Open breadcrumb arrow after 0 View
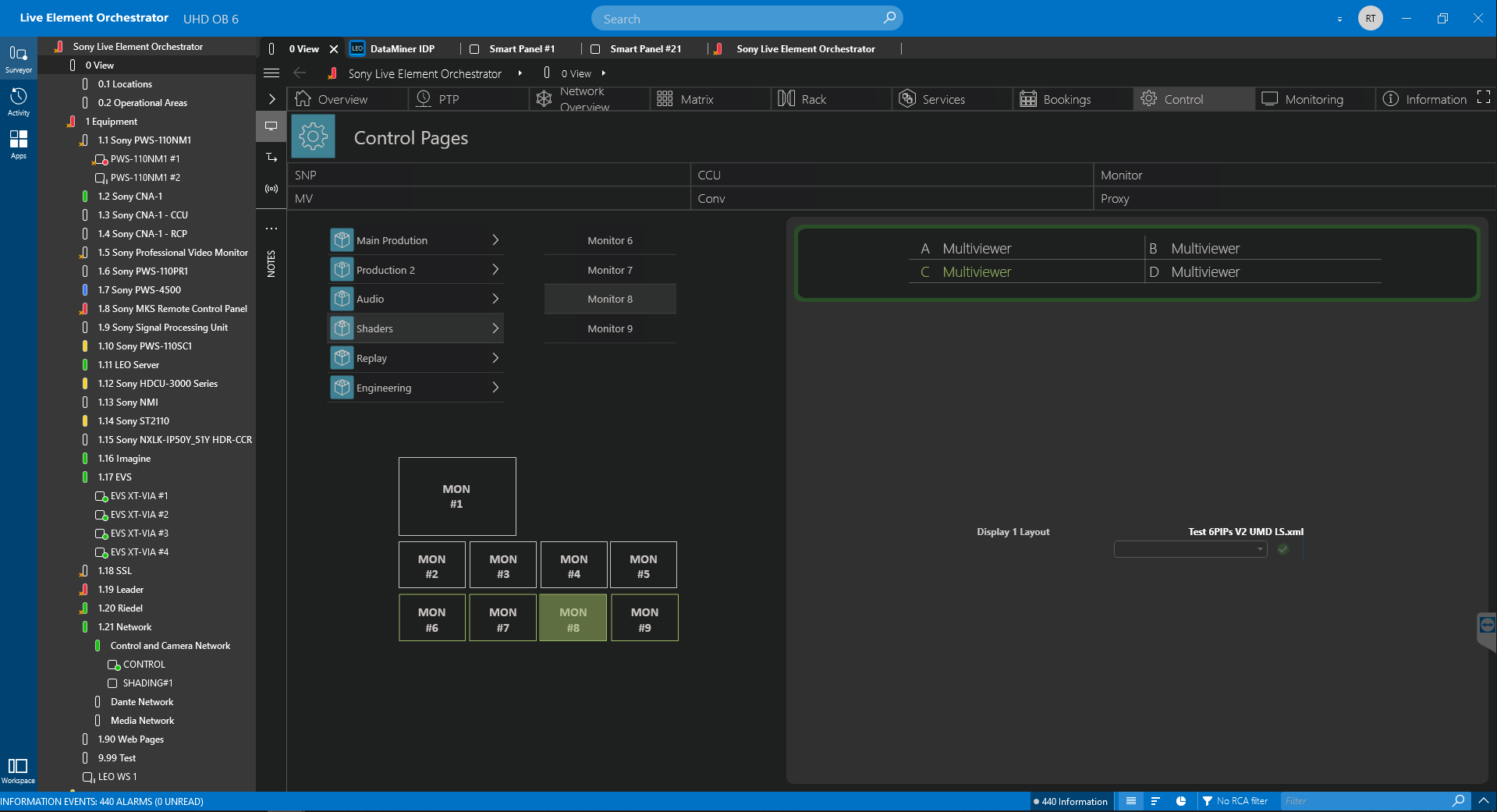The width and height of the screenshot is (1497, 812). (x=603, y=73)
